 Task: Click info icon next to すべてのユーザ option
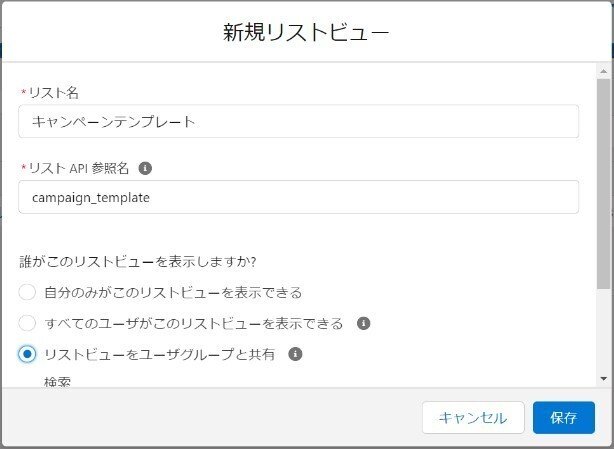(x=363, y=323)
